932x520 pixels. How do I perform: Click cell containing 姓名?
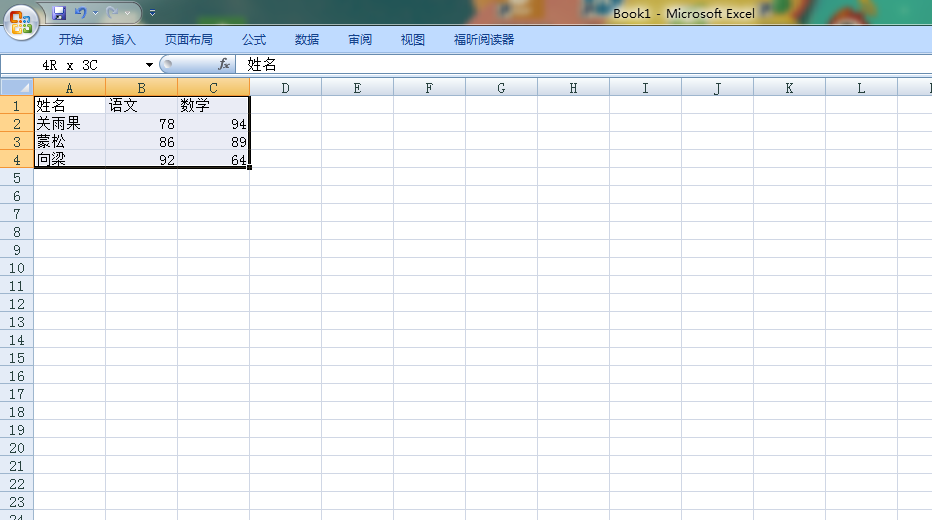[x=70, y=106]
